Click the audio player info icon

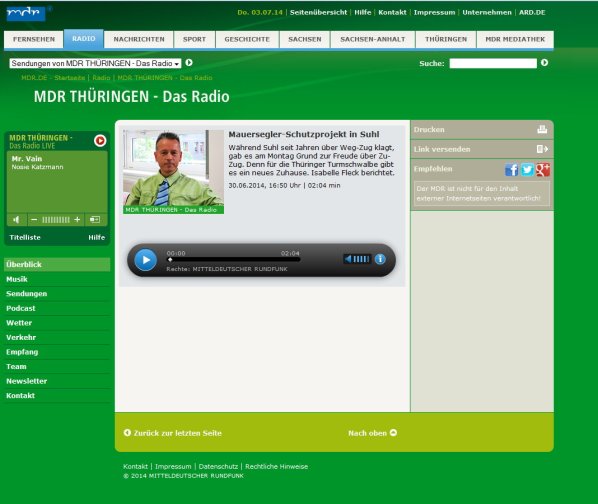tap(380, 259)
